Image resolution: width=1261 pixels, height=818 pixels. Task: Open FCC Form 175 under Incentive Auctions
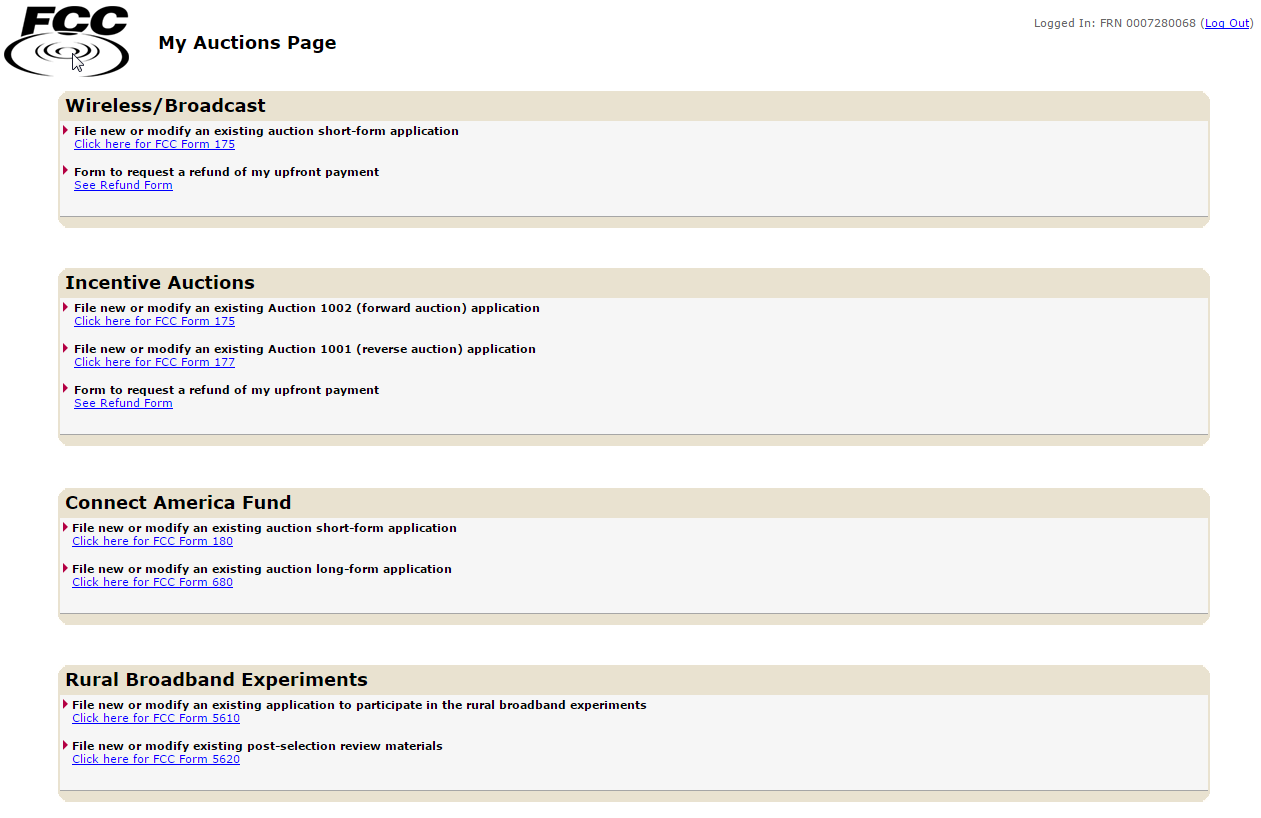click(154, 322)
